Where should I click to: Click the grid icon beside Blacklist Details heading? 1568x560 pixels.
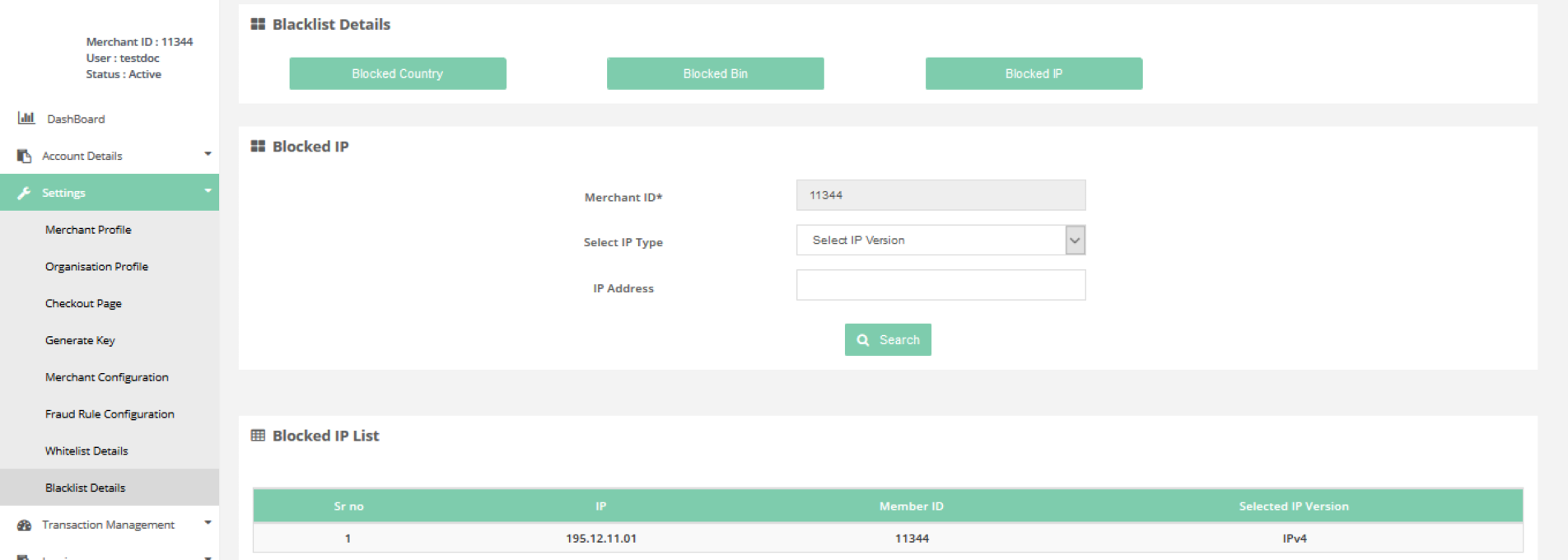pos(258,25)
